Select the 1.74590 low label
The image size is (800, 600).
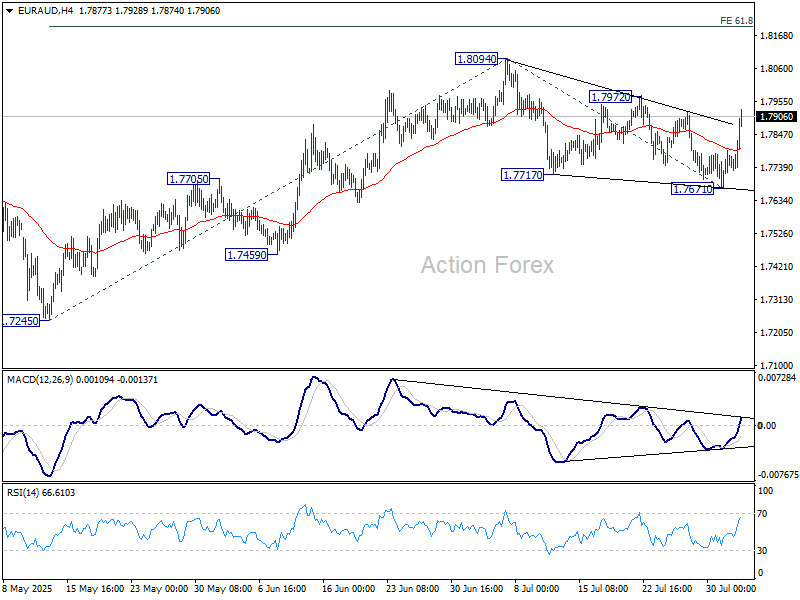point(245,255)
